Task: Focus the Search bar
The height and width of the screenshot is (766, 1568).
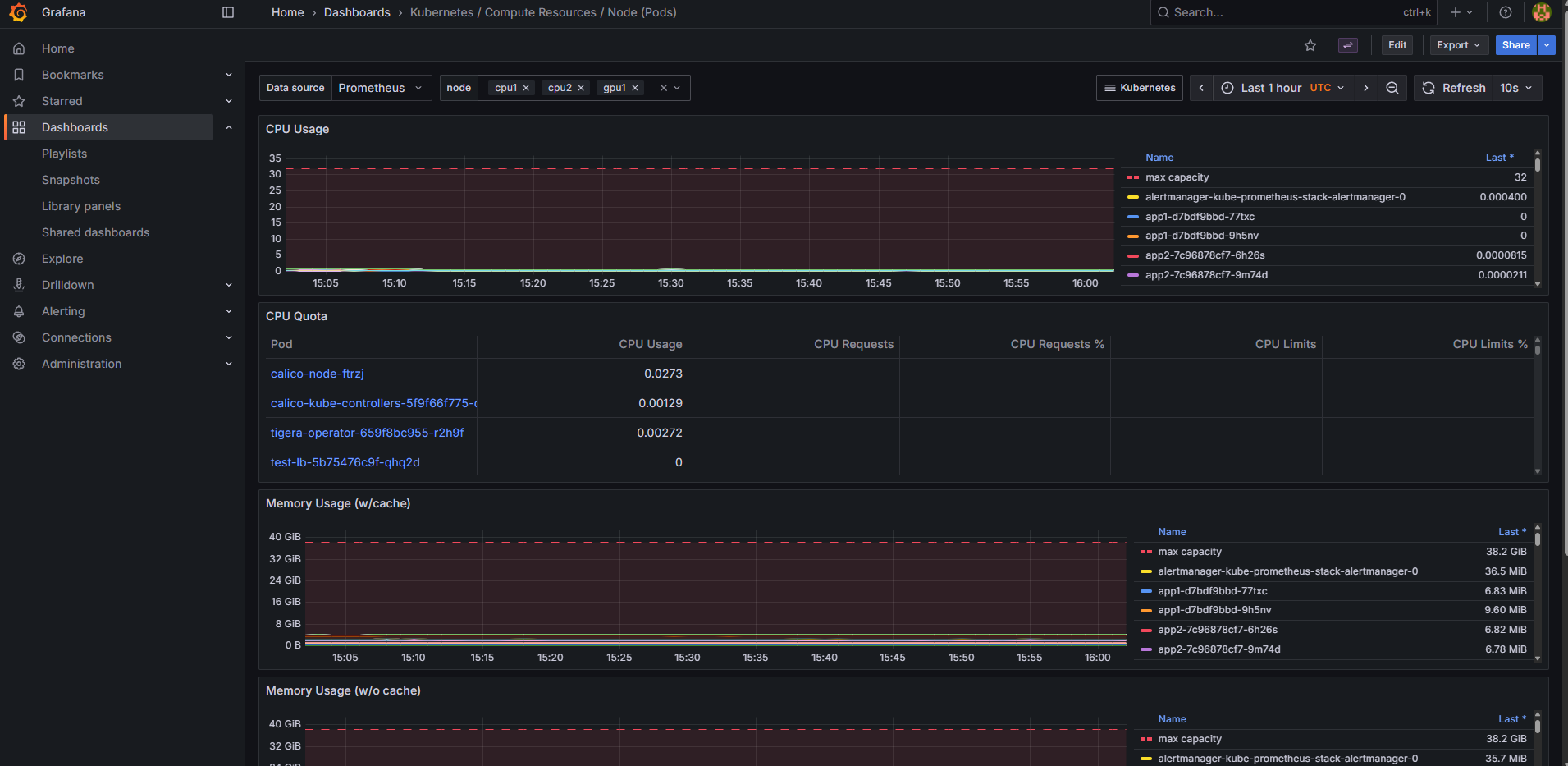Action: (x=1294, y=12)
